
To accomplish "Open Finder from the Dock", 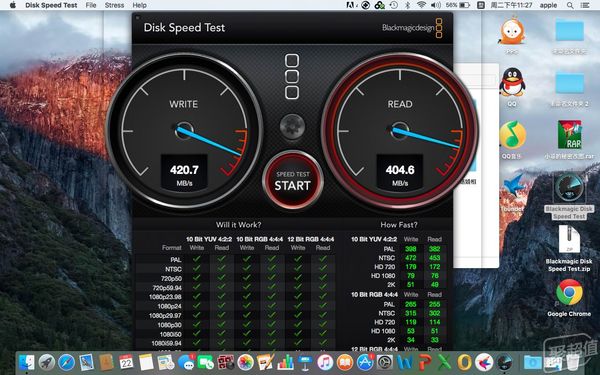I will coord(26,362).
